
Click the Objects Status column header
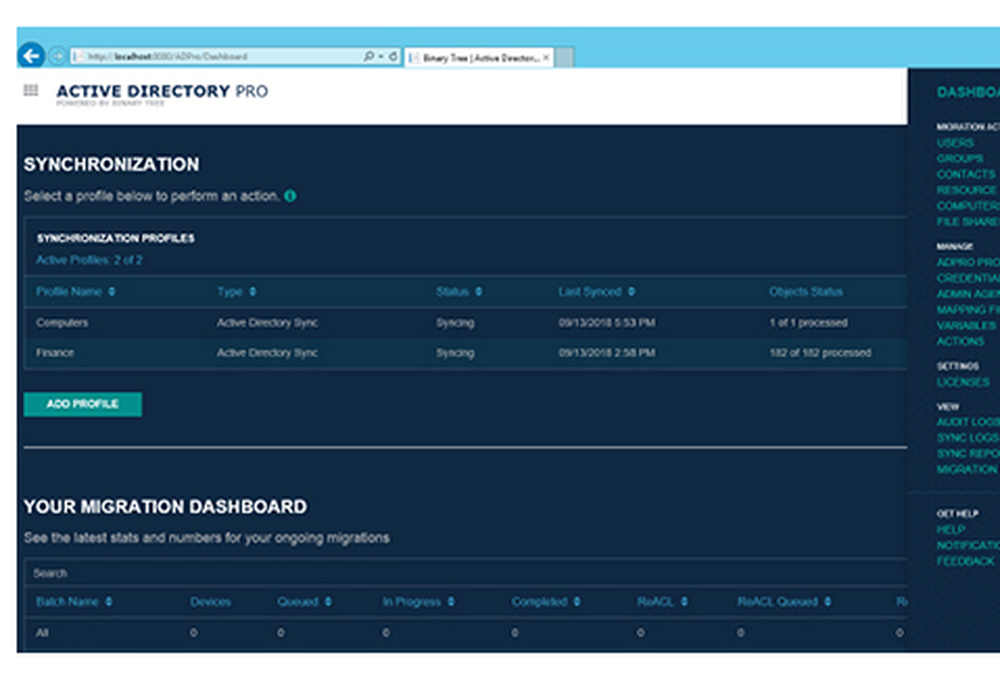(x=805, y=291)
